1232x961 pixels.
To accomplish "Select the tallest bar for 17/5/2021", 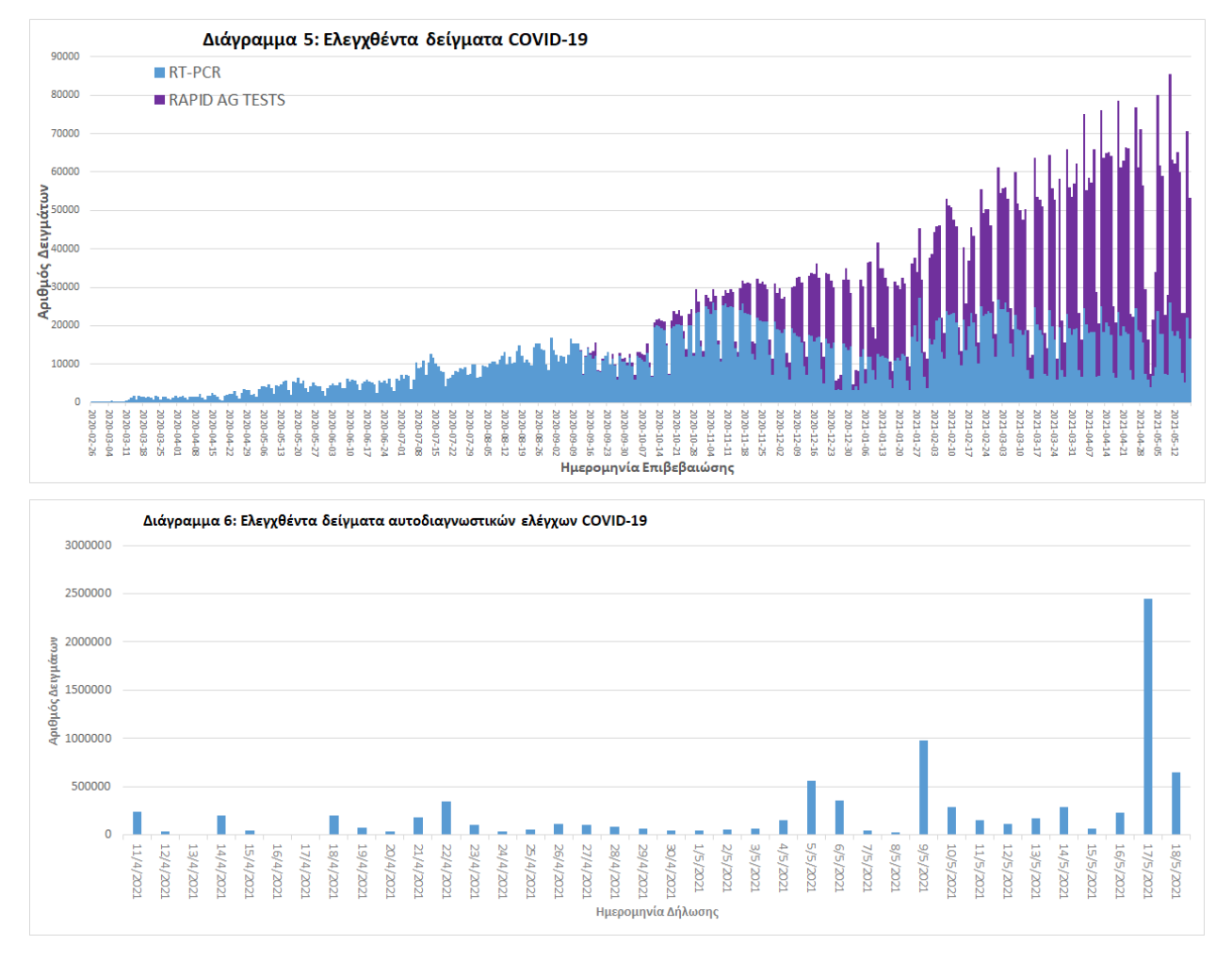I will pyautogui.click(x=1147, y=716).
